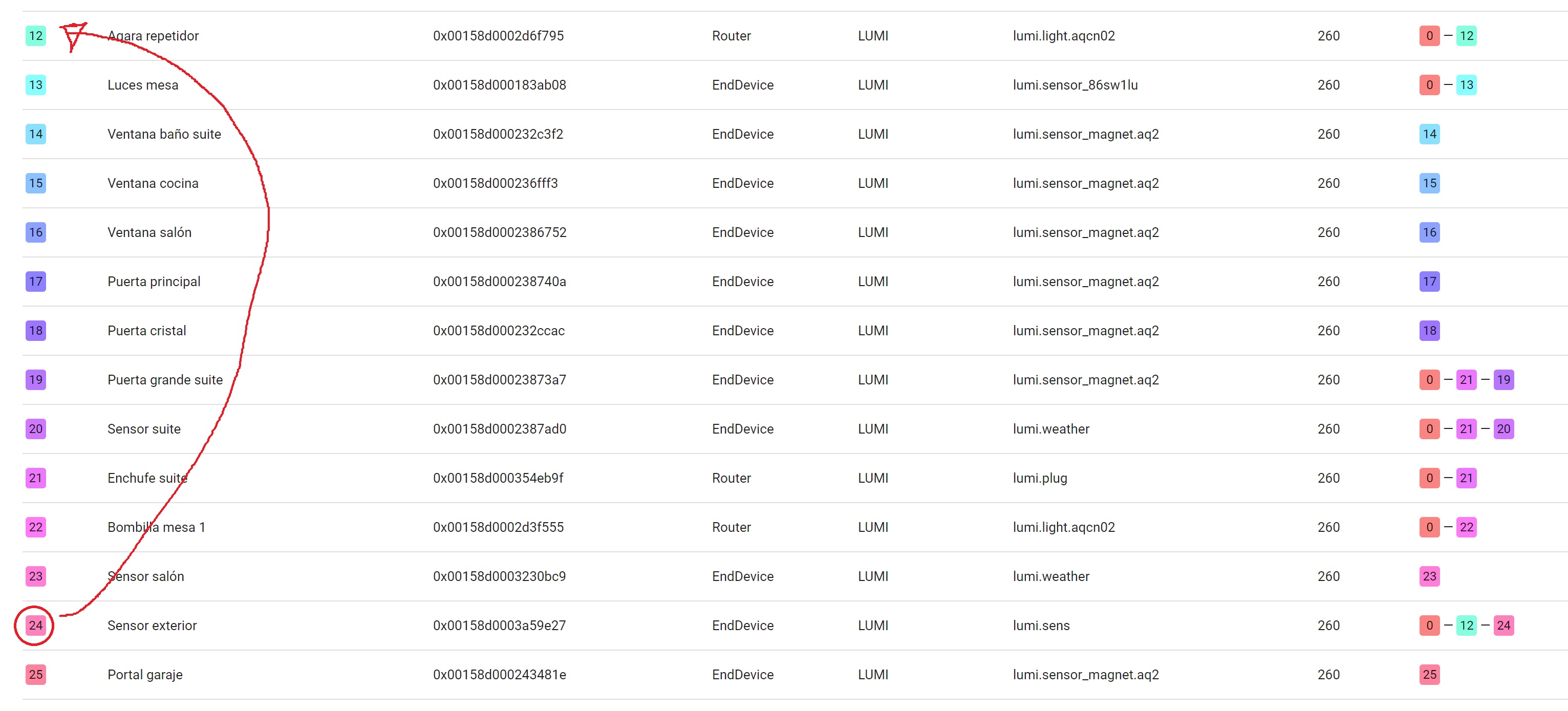
Task: Click the lumi.weather model of Sensor suite
Action: pyautogui.click(x=1050, y=429)
